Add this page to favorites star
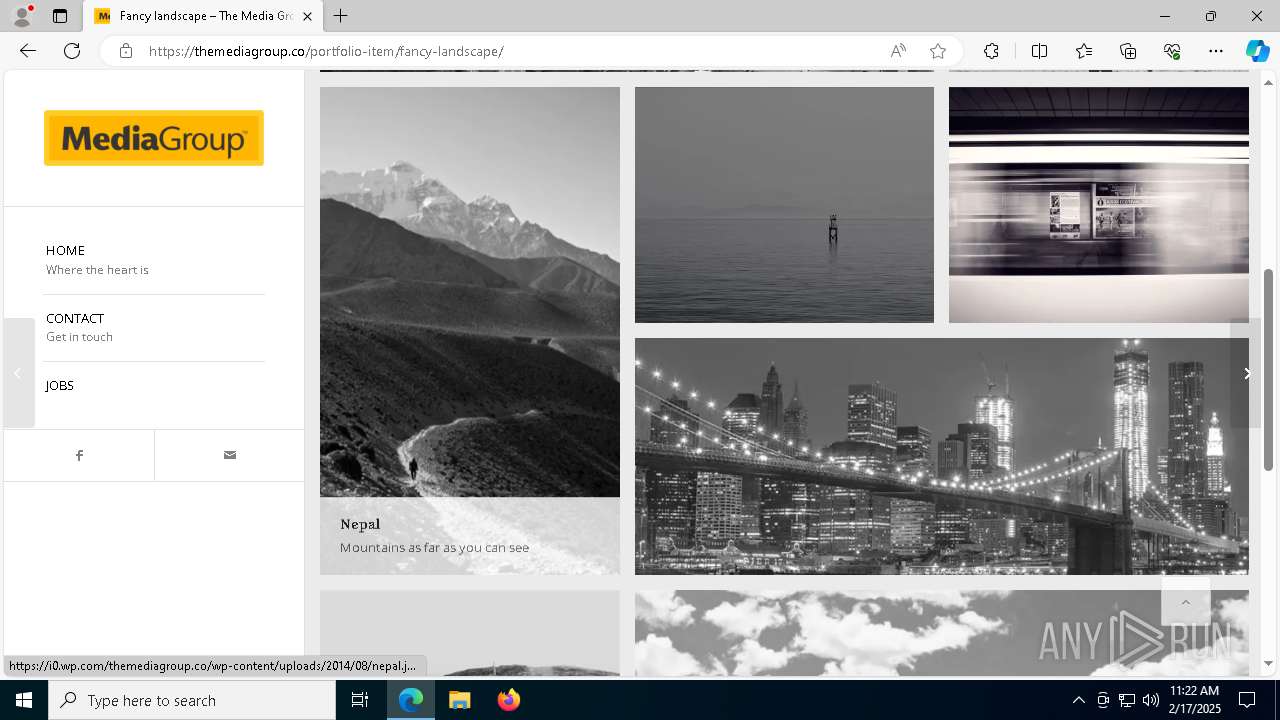 [938, 51]
